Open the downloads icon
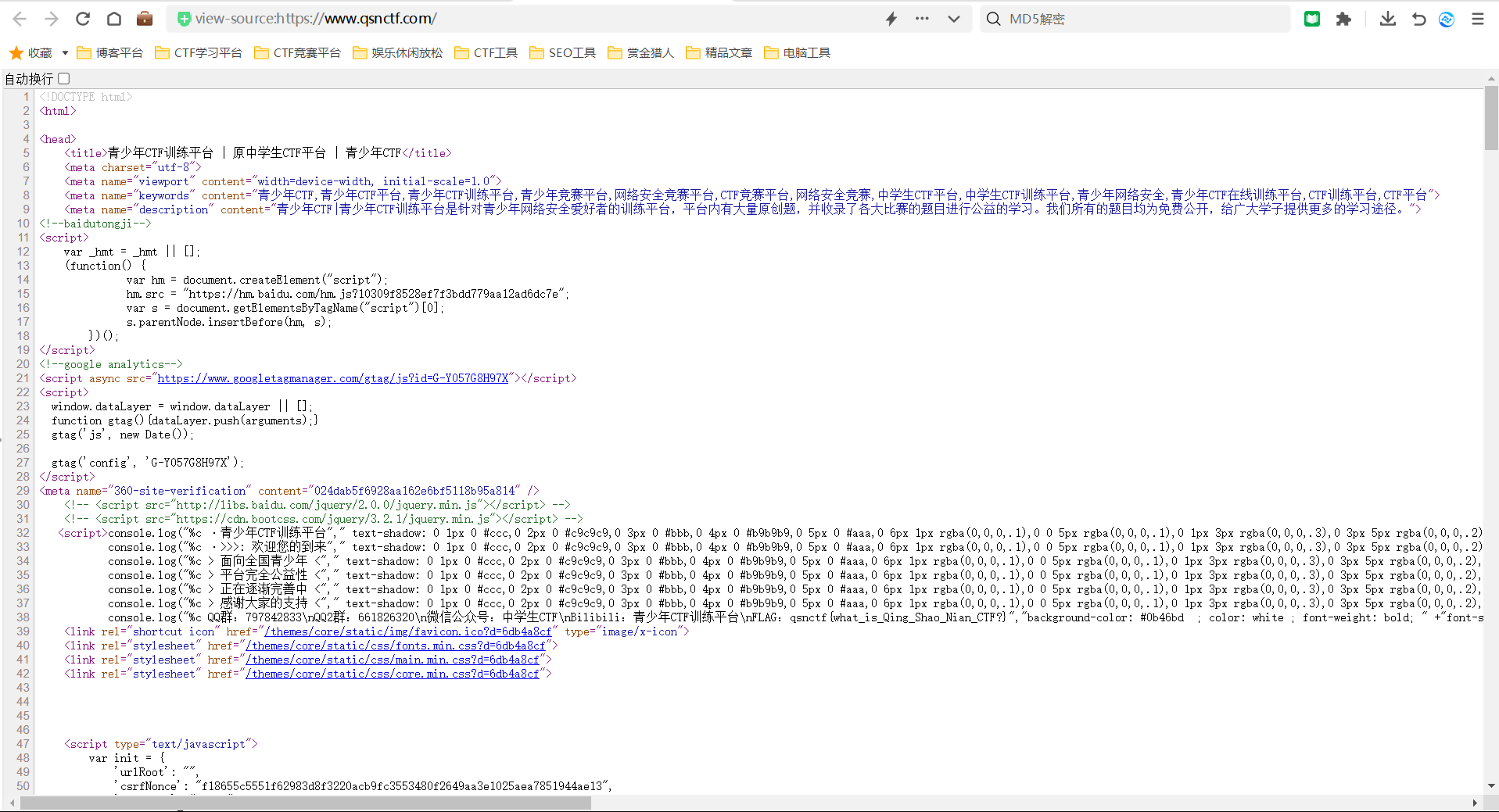This screenshot has height=812, width=1499. pyautogui.click(x=1388, y=19)
